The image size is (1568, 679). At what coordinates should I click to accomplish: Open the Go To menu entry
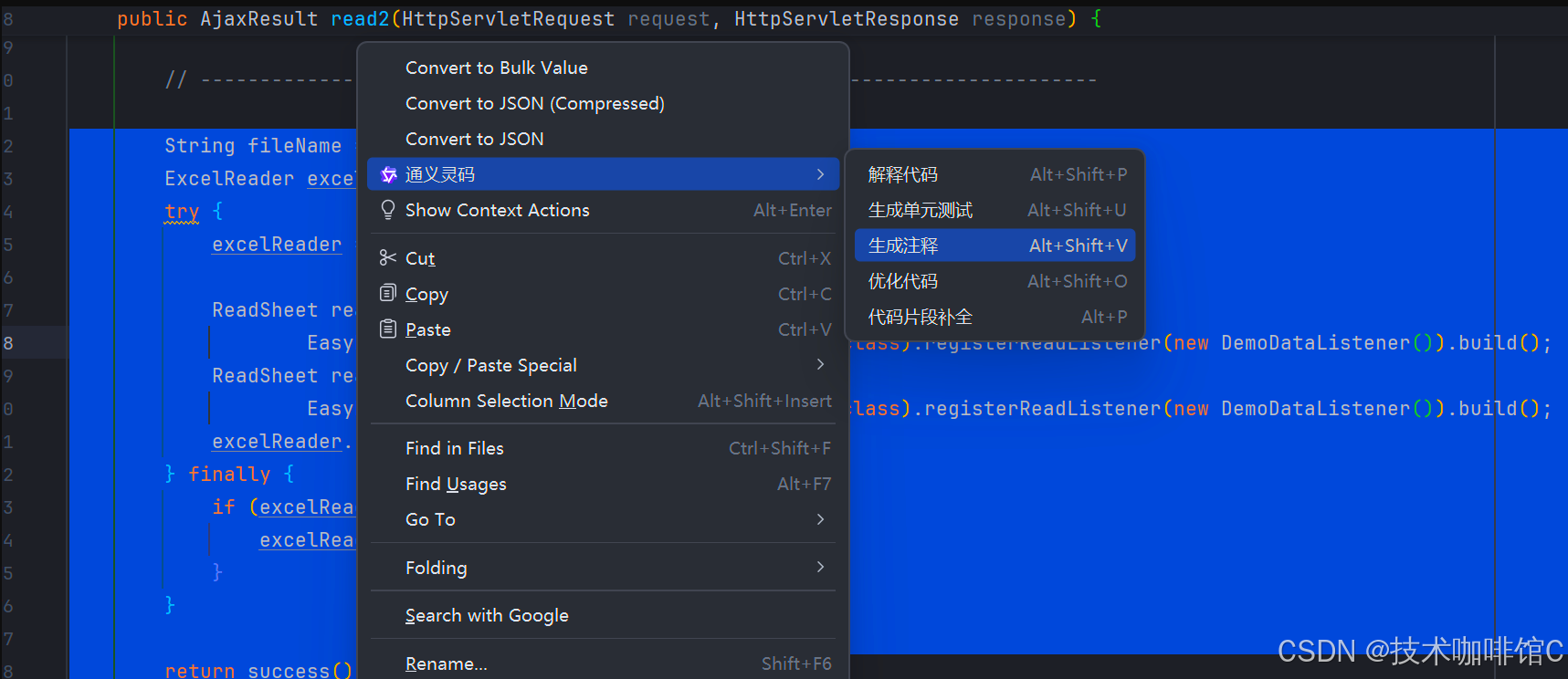(x=603, y=519)
